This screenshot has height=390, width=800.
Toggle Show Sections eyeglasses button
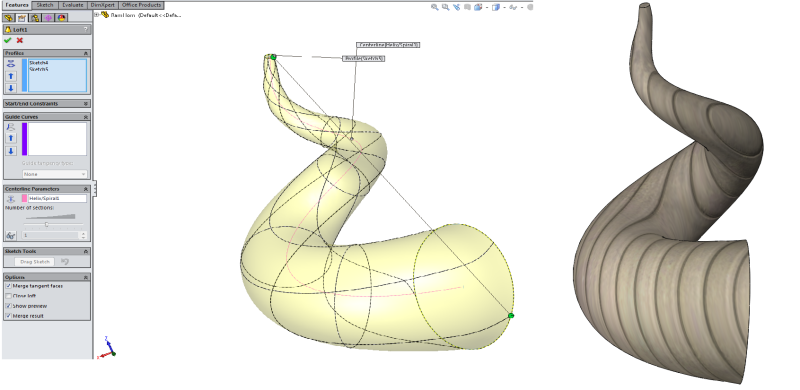point(10,235)
